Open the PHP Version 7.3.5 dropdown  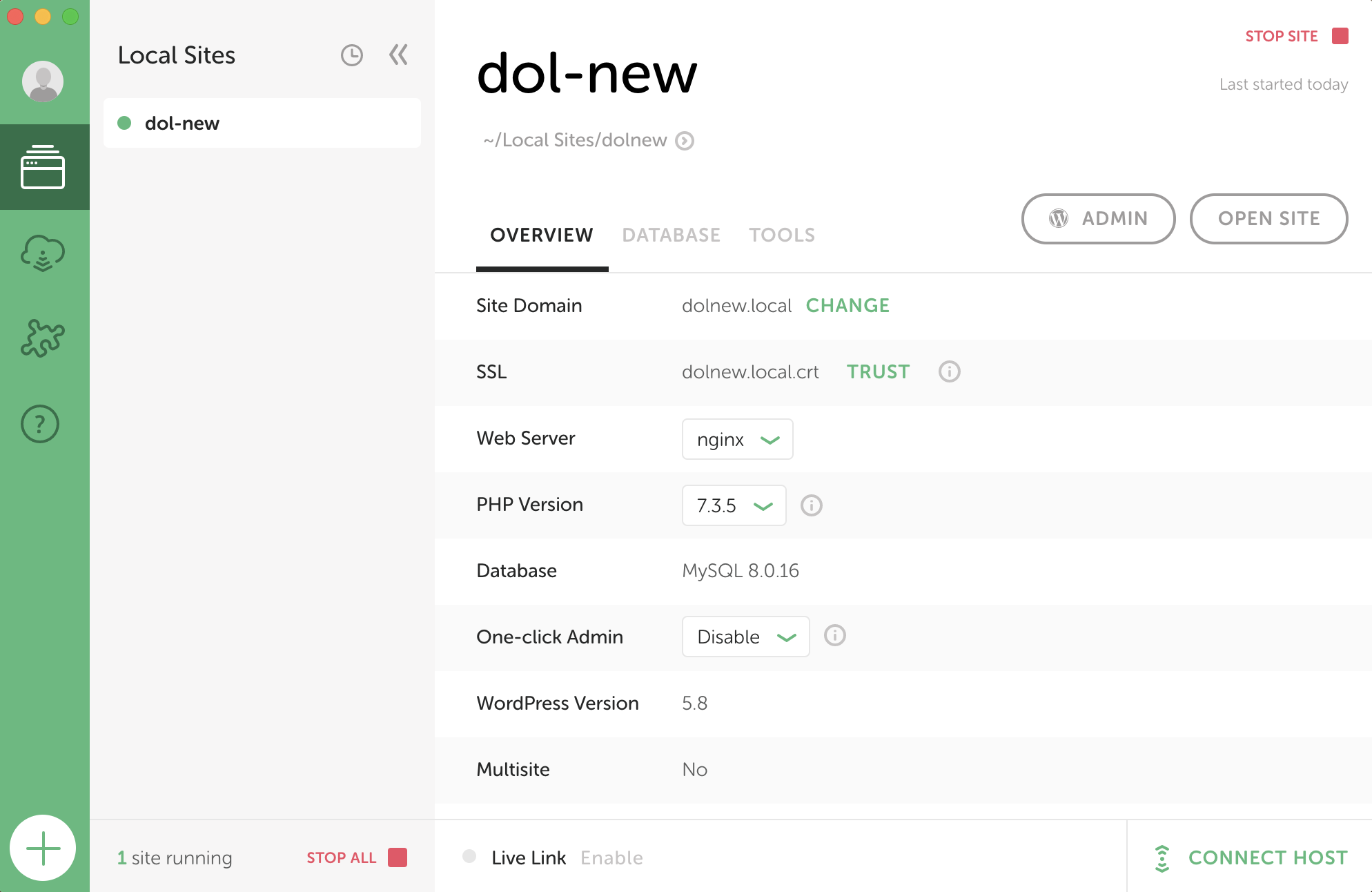pyautogui.click(x=734, y=505)
